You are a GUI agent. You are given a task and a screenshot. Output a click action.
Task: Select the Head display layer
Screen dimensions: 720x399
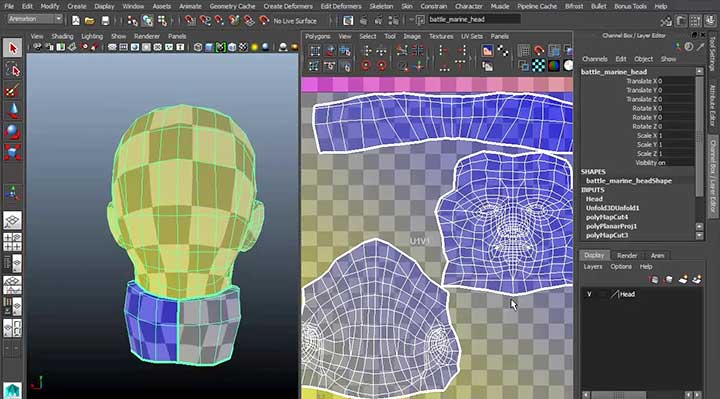point(627,294)
